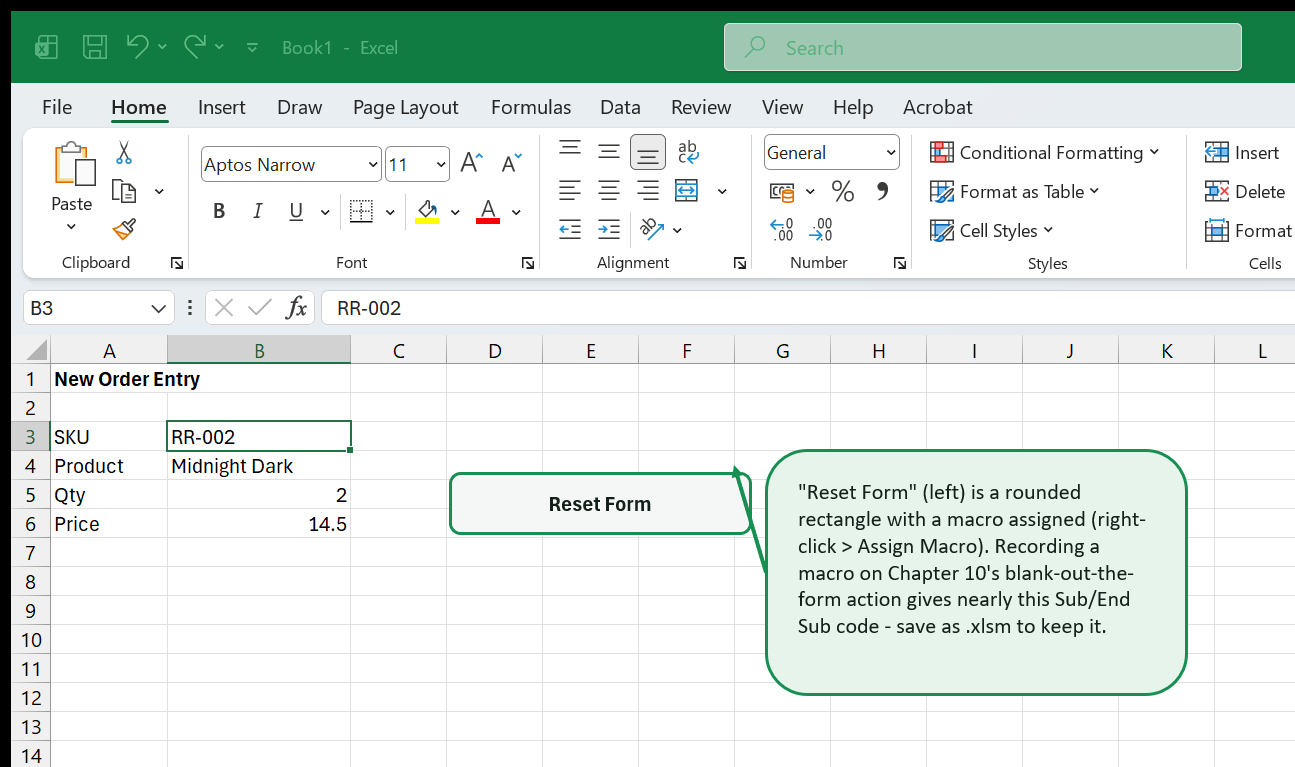
Task: Click the Insert Function fx button
Action: point(296,308)
